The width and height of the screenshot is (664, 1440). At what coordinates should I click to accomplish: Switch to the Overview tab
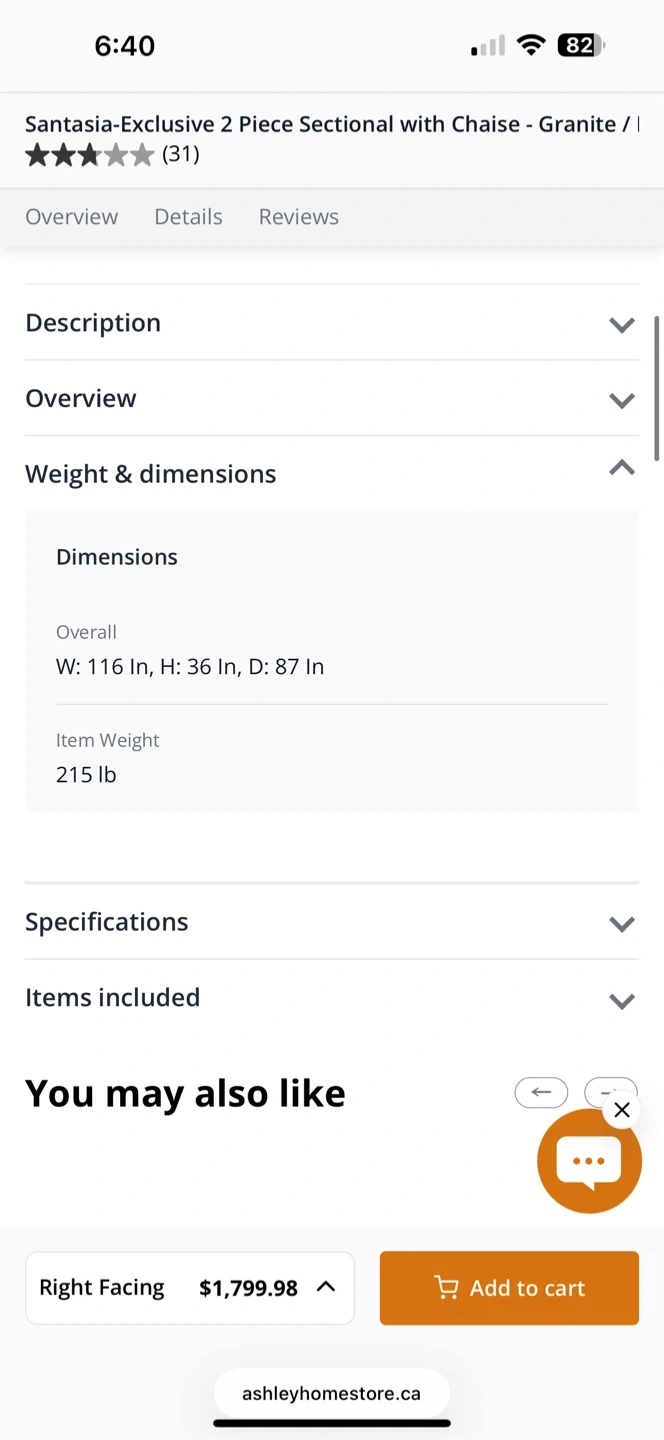coord(71,217)
